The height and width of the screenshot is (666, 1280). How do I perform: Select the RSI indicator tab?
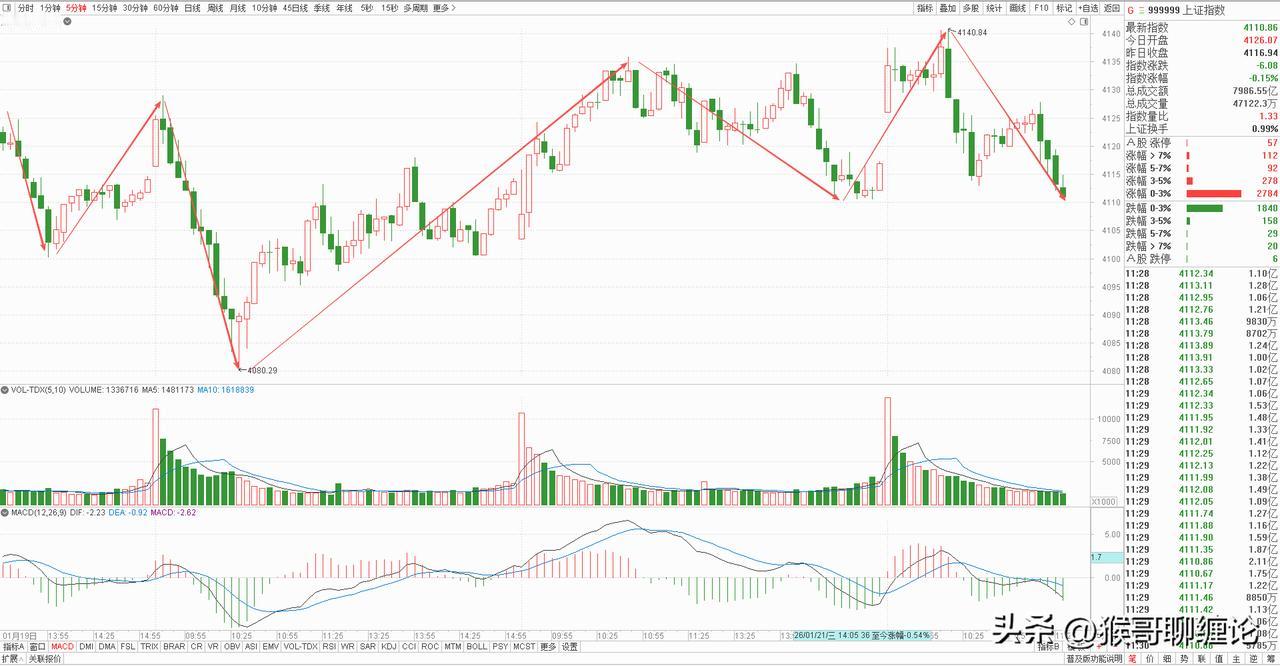(x=329, y=647)
